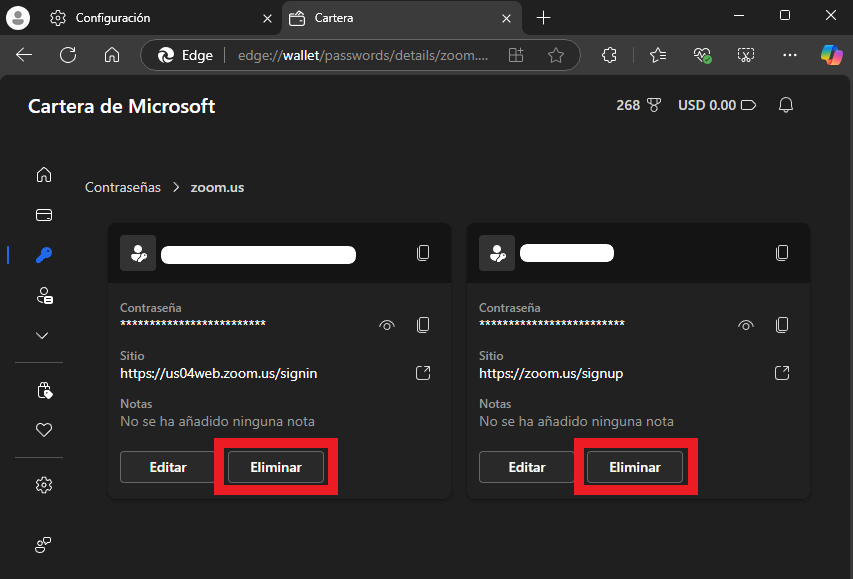Copy password of us04web.zoom.us/signin entry
Image resolution: width=853 pixels, height=579 pixels.
pos(423,325)
